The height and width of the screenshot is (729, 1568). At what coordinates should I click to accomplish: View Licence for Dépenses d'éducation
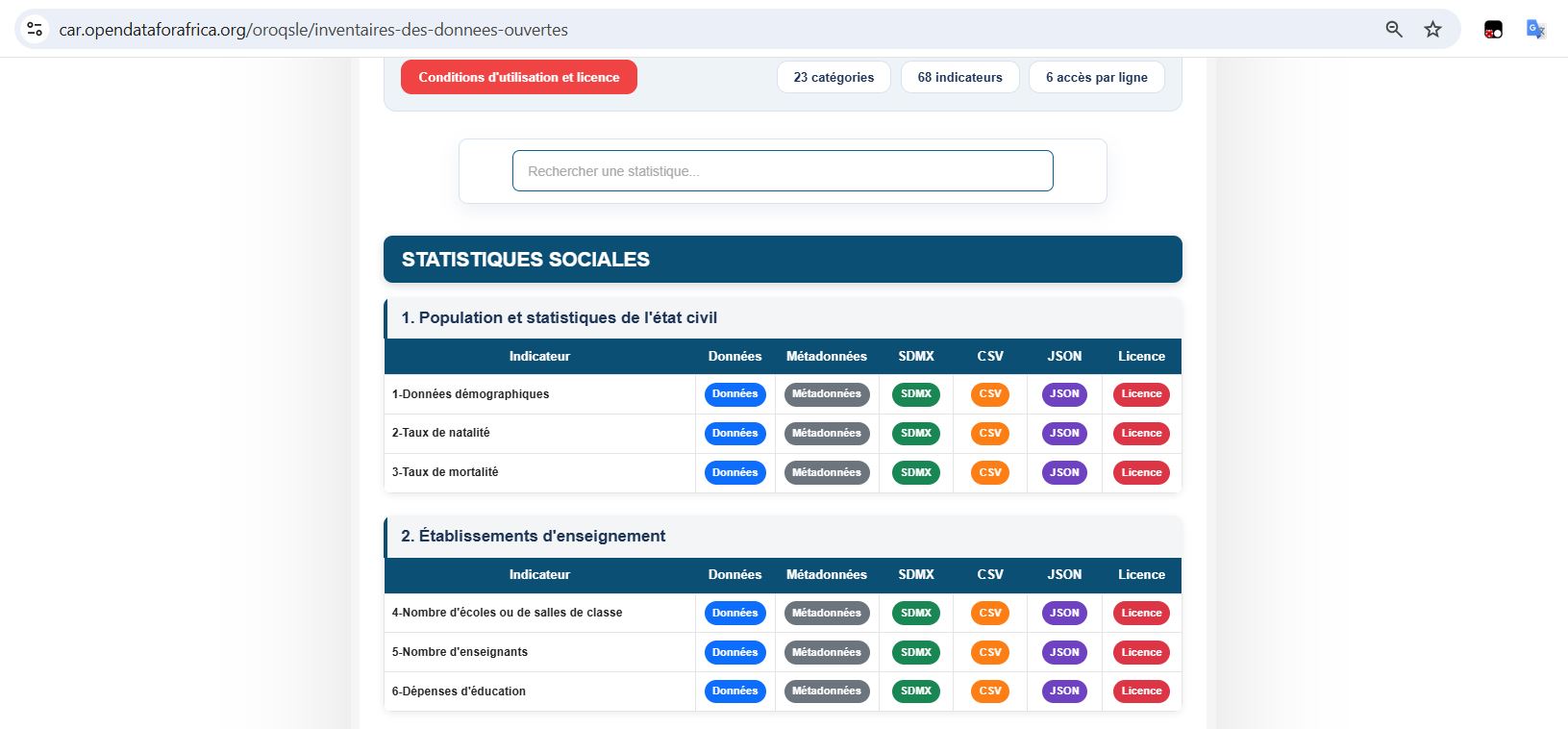(x=1141, y=691)
